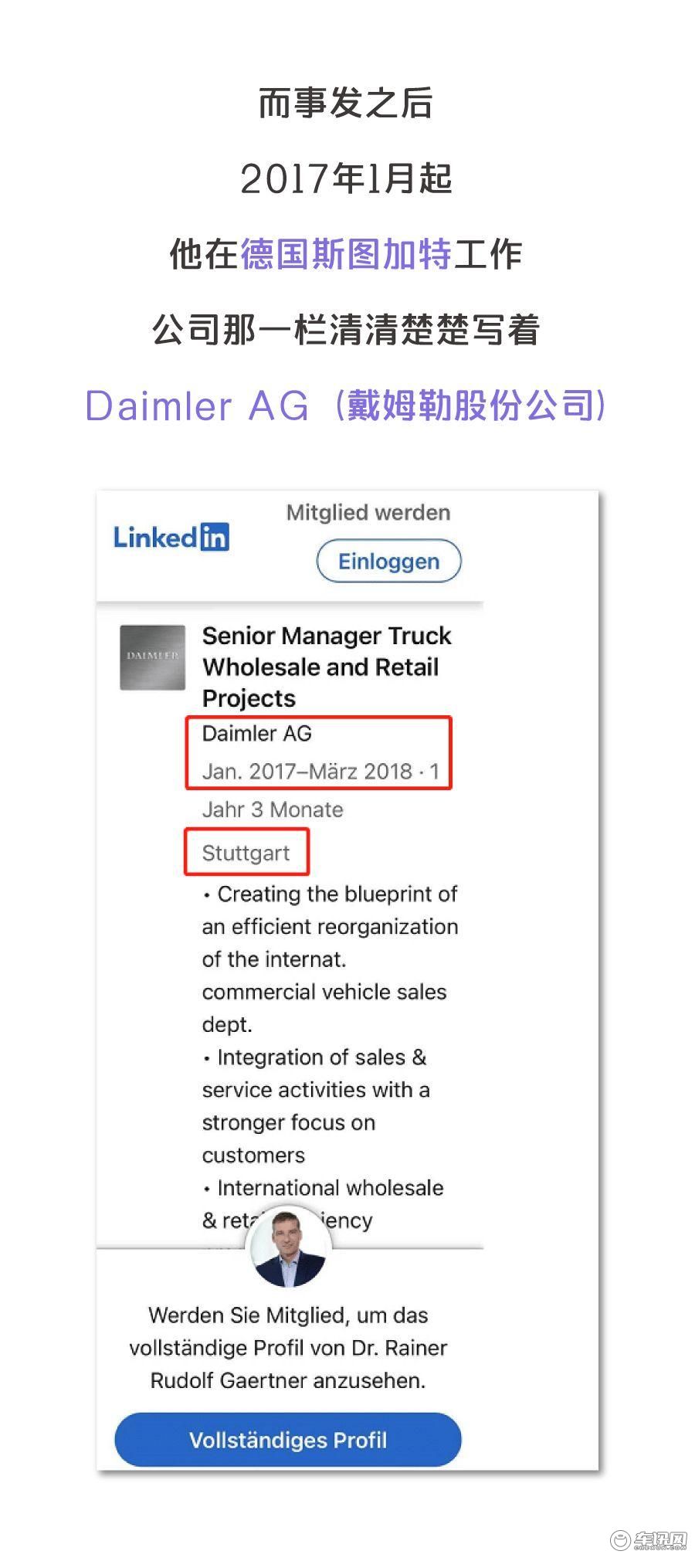Screen dimensions: 695x1568
Task: Click the 2017年1月起 text line
Action: point(346,178)
